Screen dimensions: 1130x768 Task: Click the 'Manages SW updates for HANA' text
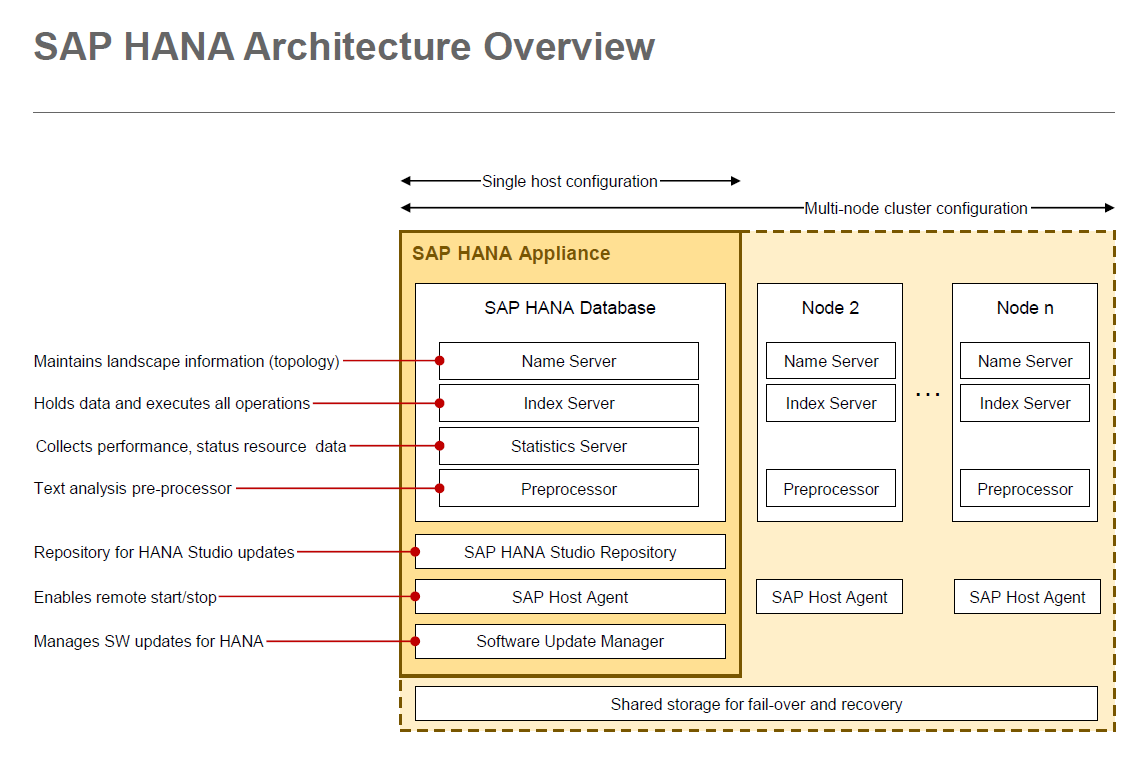pyautogui.click(x=148, y=641)
